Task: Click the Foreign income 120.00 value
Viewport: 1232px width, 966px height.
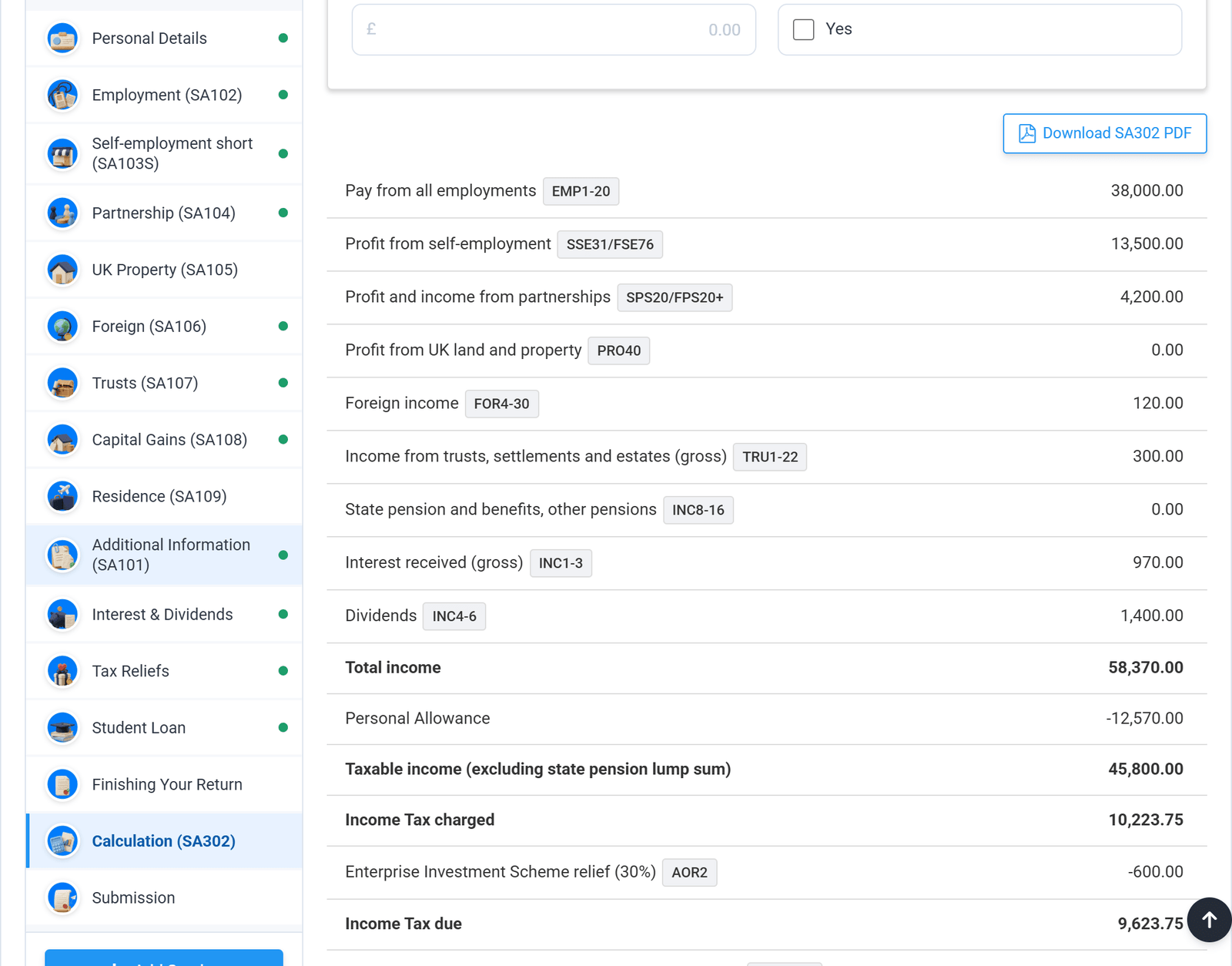Action: tap(1157, 404)
